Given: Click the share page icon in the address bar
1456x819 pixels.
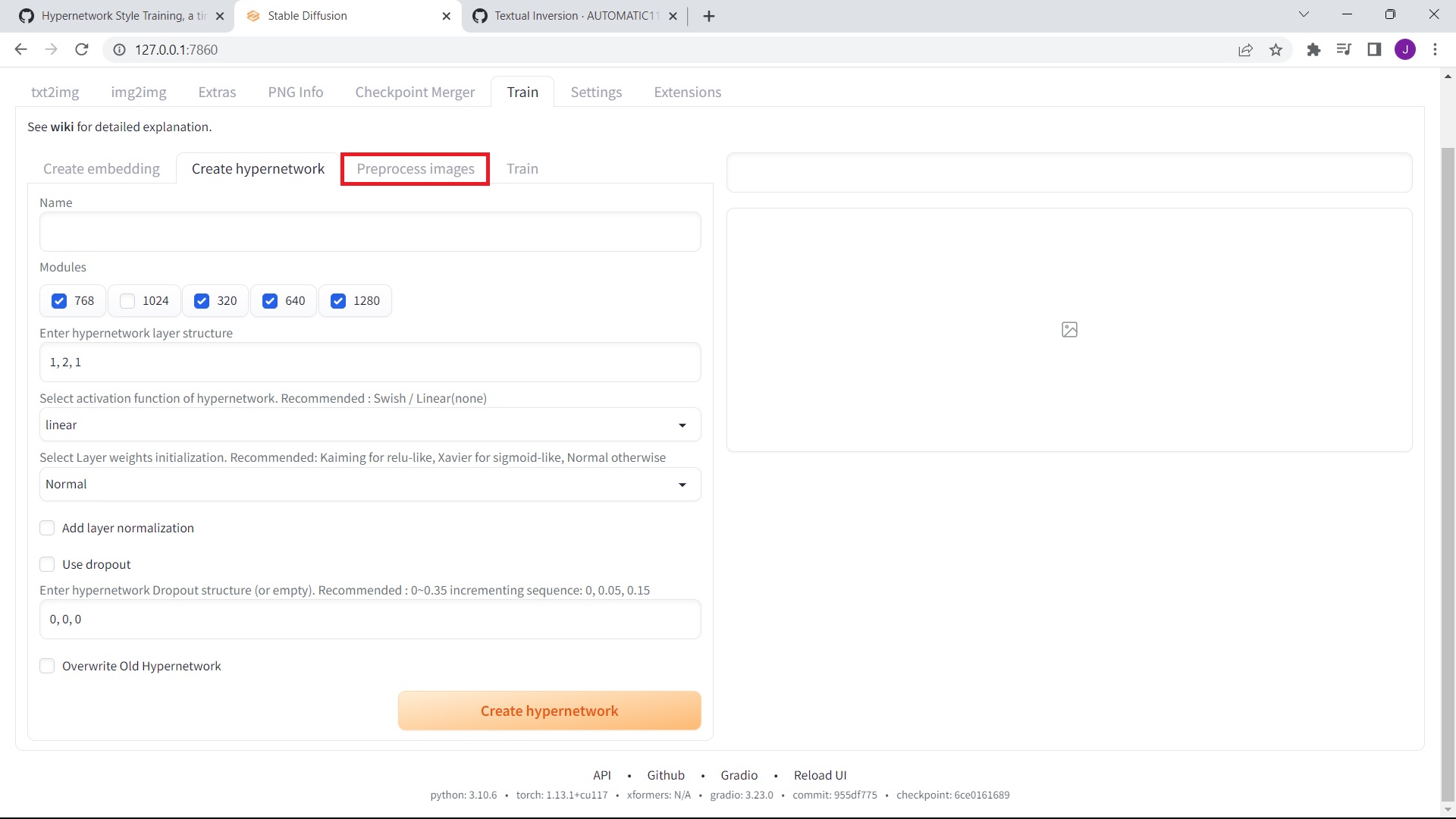Looking at the screenshot, I should click(x=1245, y=49).
